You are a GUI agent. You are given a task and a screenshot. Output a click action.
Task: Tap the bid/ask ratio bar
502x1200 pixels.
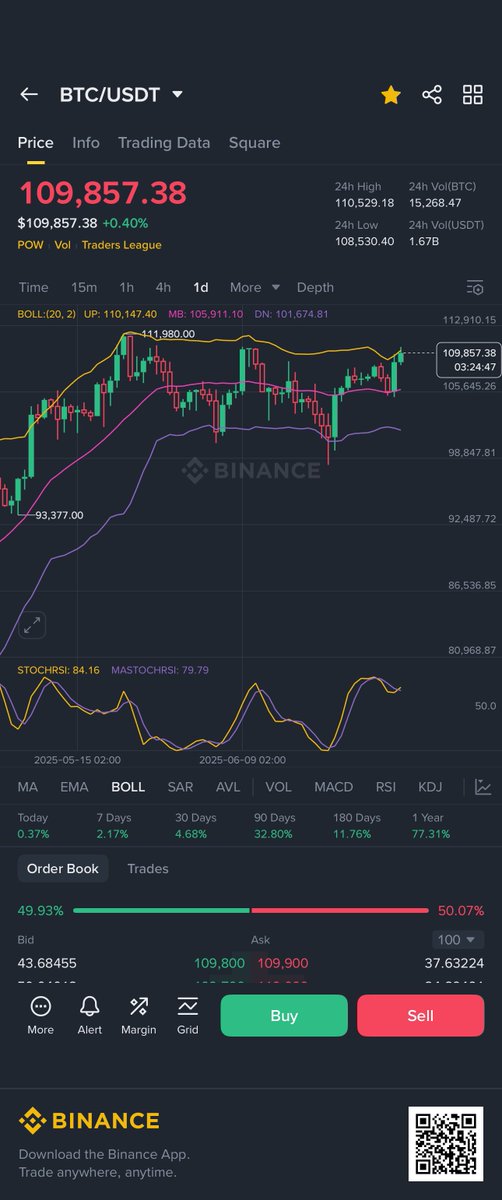251,911
